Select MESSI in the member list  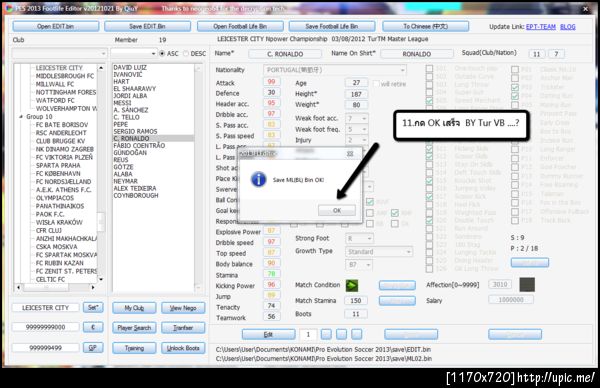[x=122, y=103]
